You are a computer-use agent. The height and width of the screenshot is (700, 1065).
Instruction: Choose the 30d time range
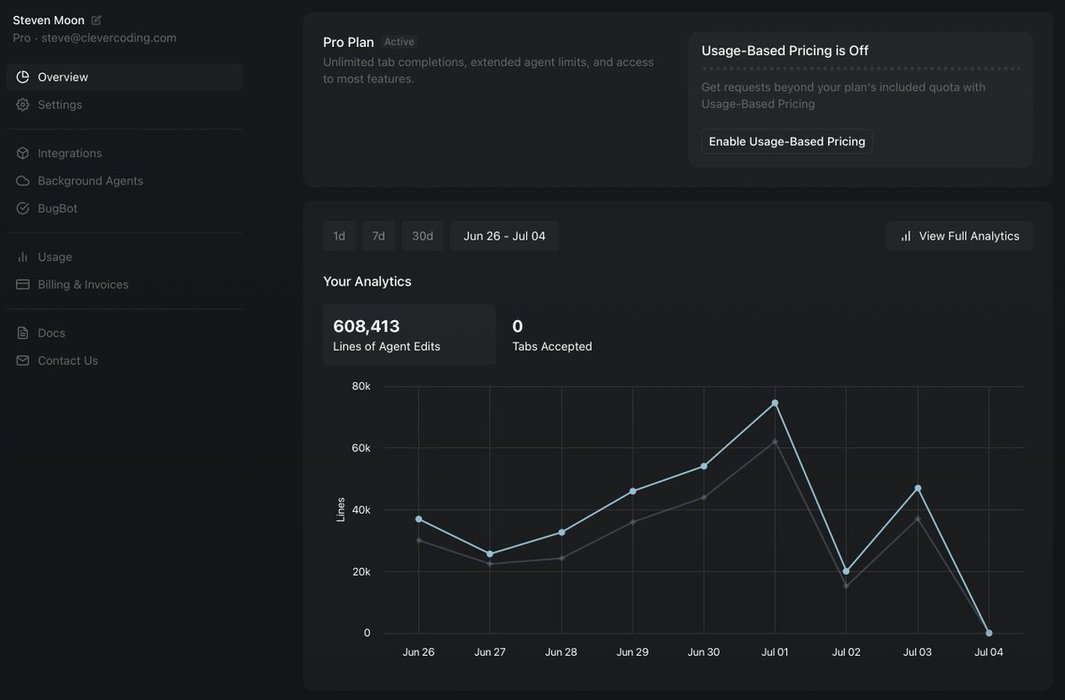(x=422, y=236)
